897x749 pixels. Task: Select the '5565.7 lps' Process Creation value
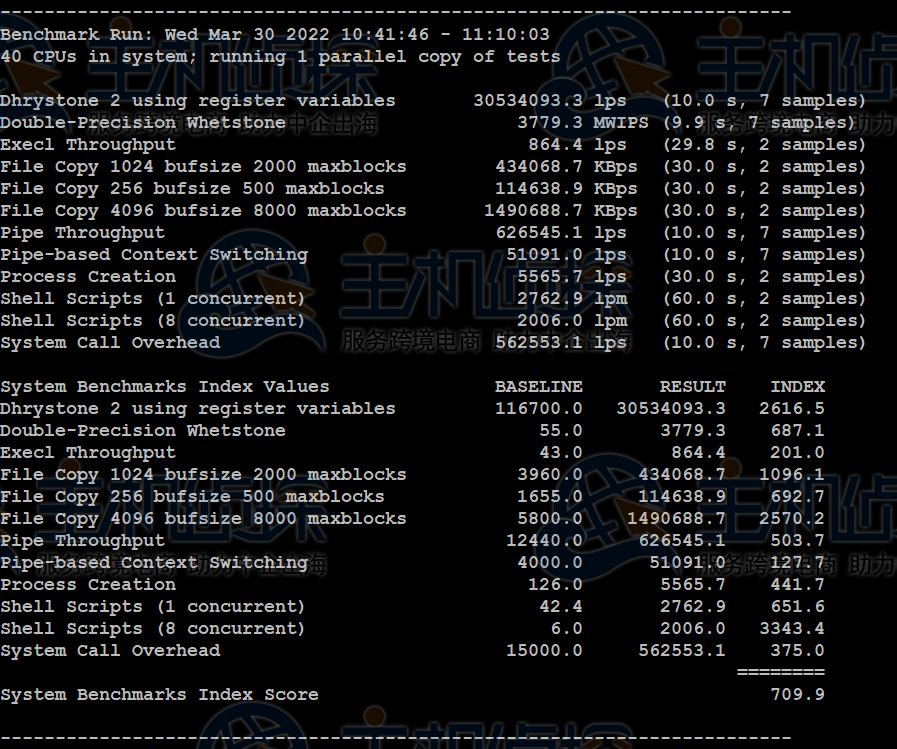coord(571,277)
